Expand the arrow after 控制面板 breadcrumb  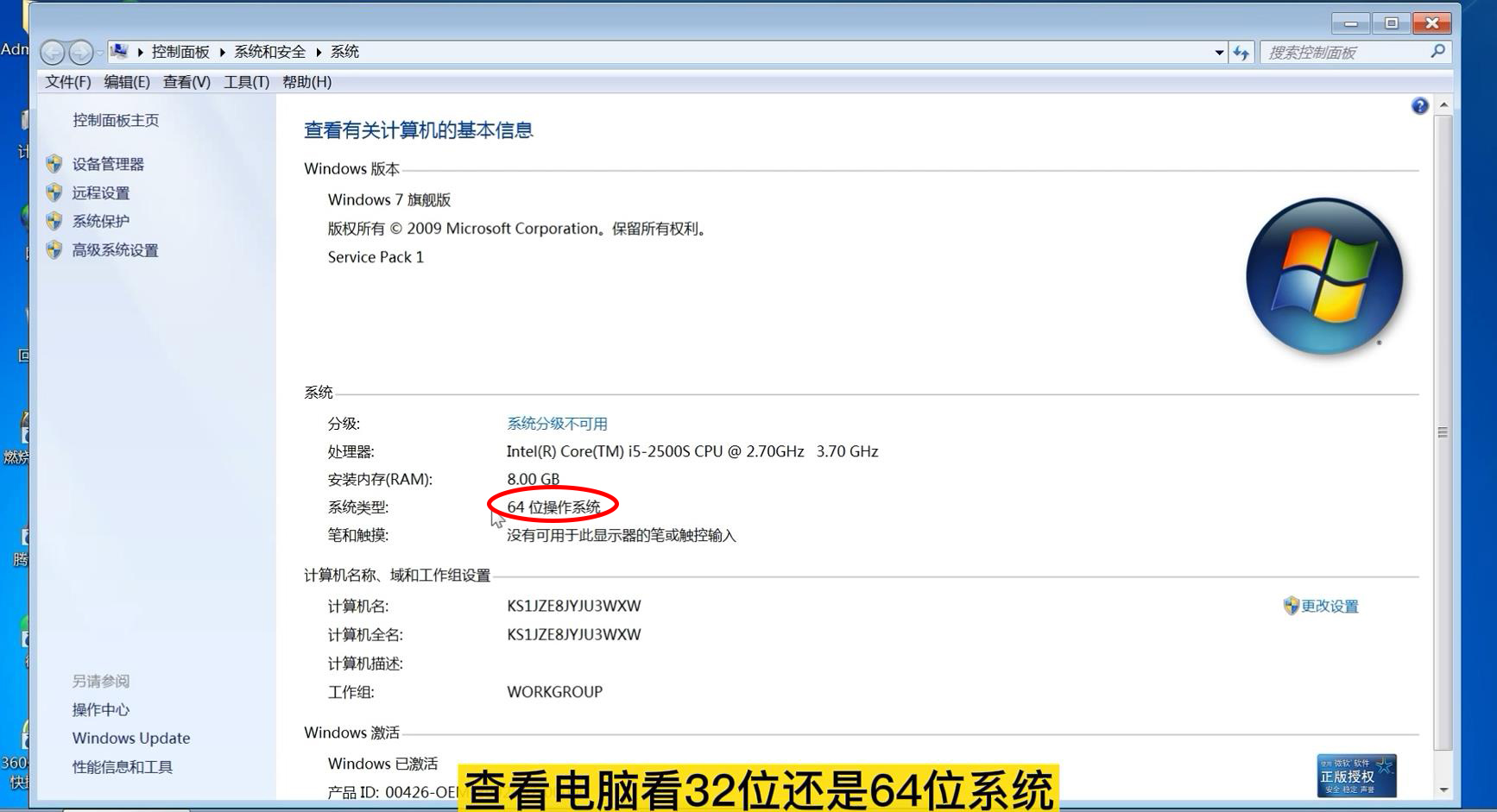coord(222,53)
